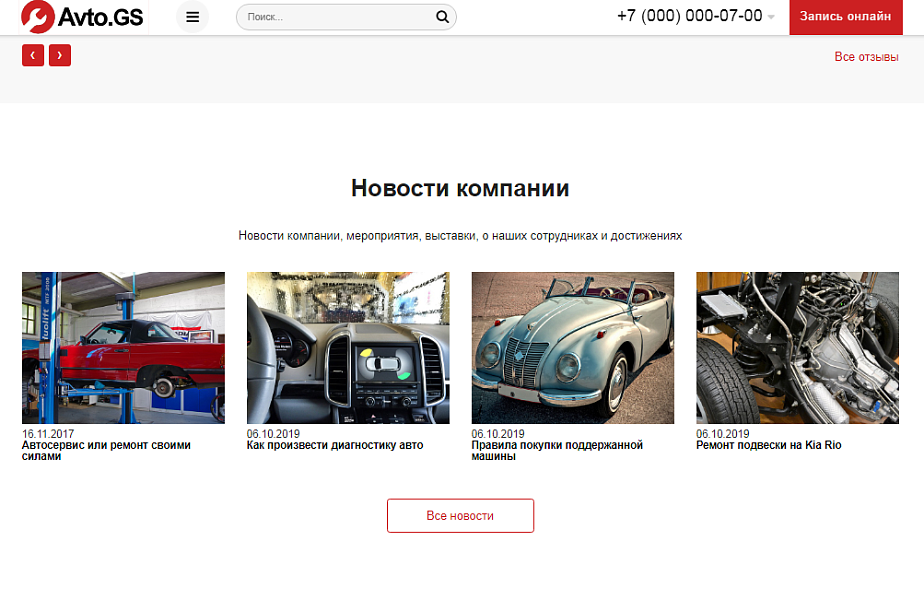Open the 'Все отзывы' link
The height and width of the screenshot is (600, 924).
point(867,57)
